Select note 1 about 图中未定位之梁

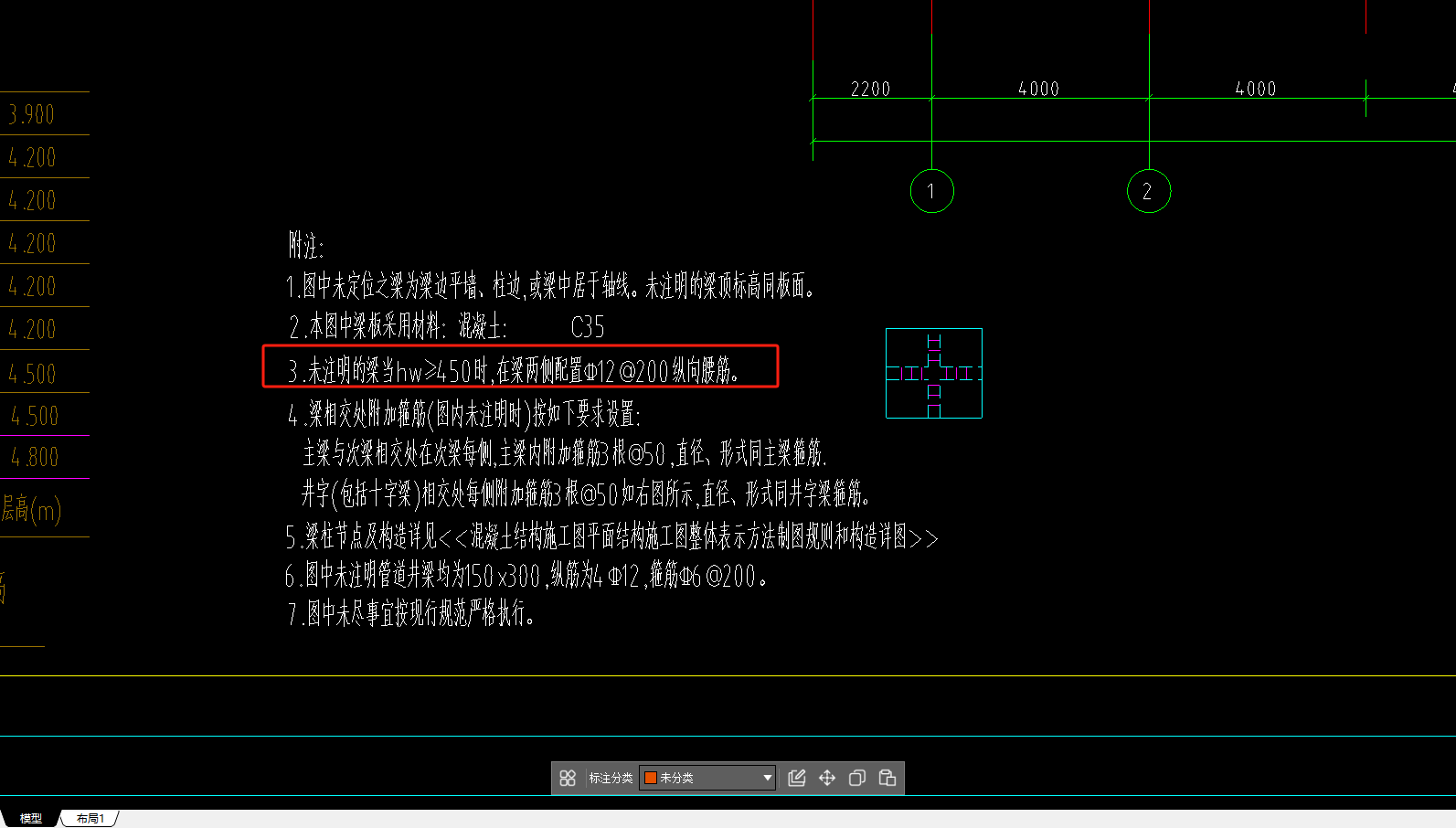point(550,286)
